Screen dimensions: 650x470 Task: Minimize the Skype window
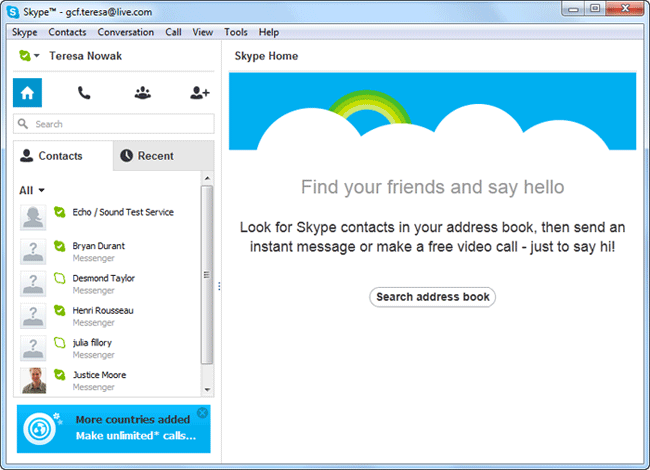point(573,9)
